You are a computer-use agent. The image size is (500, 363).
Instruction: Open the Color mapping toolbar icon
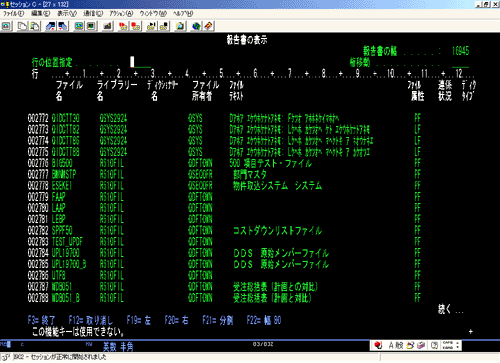click(91, 26)
